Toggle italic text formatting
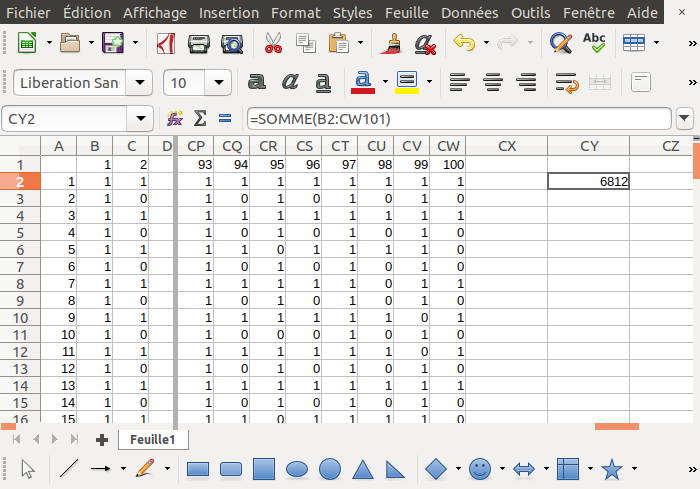Screen dimensions: 700x489 (x=291, y=82)
